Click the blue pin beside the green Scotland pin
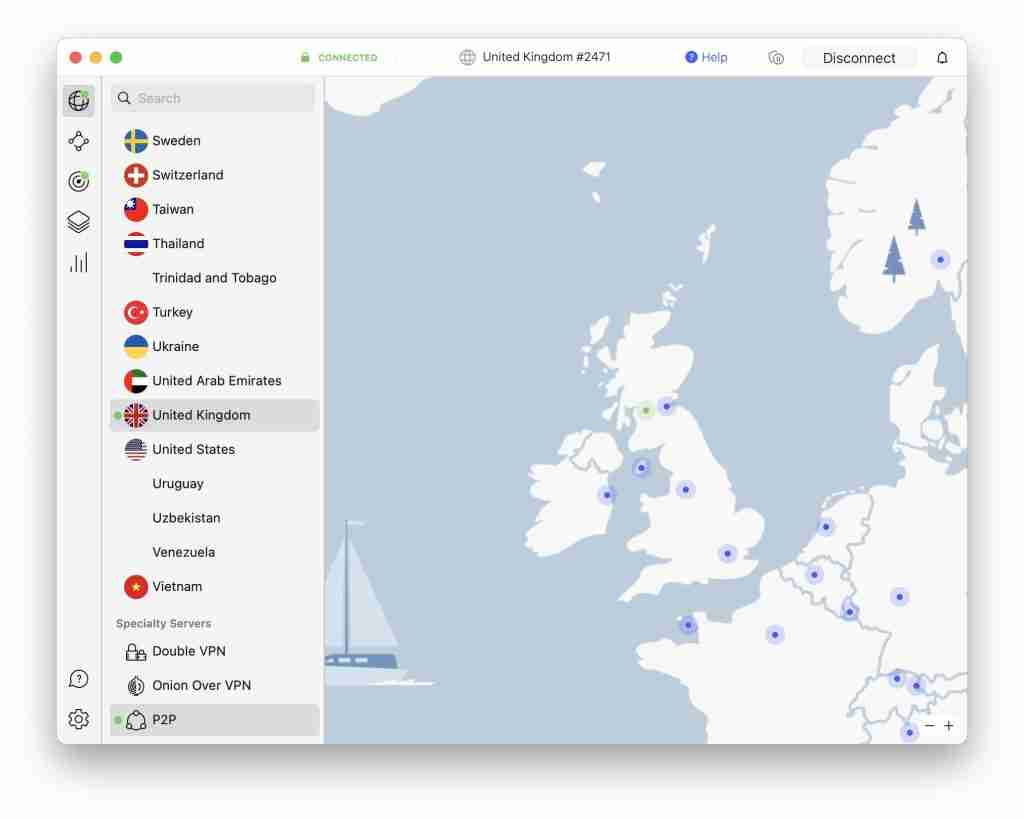Viewport: 1024px width, 819px height. pos(666,406)
